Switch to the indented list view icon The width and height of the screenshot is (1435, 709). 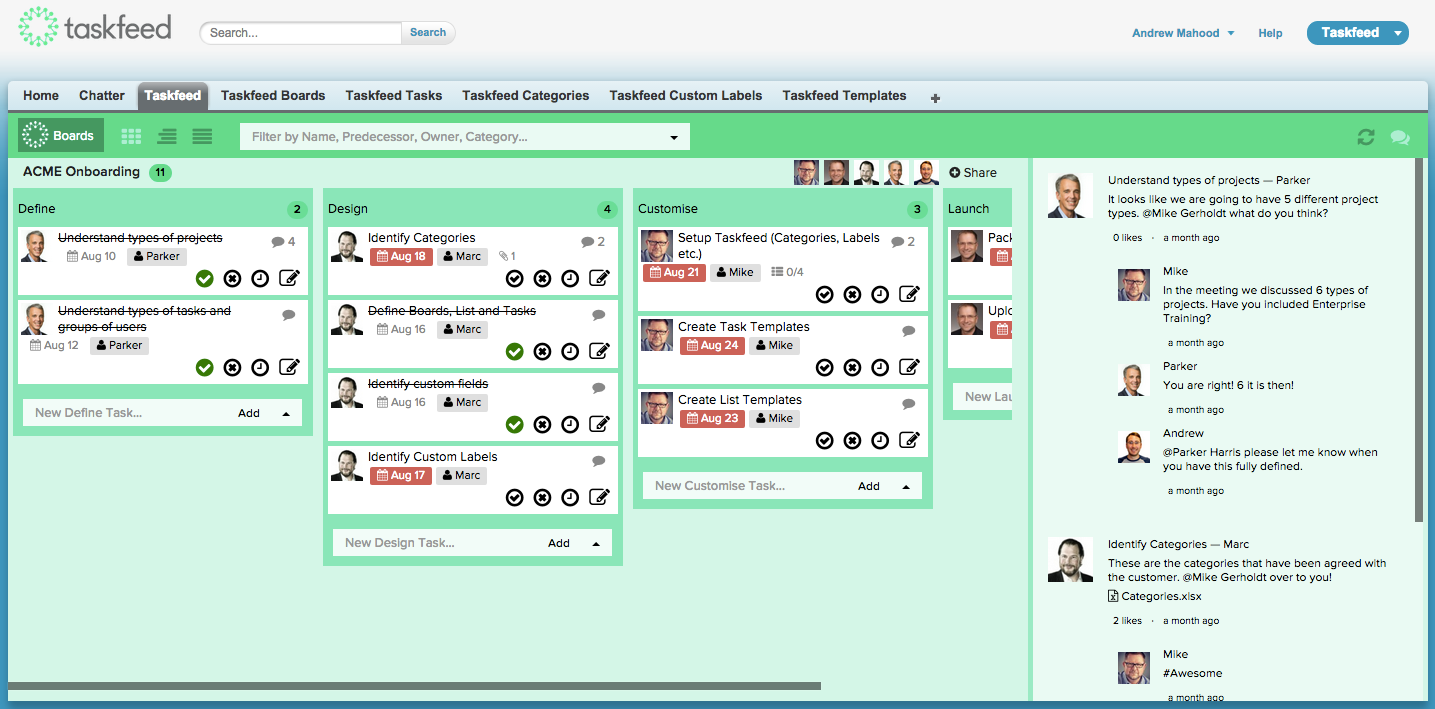[167, 136]
